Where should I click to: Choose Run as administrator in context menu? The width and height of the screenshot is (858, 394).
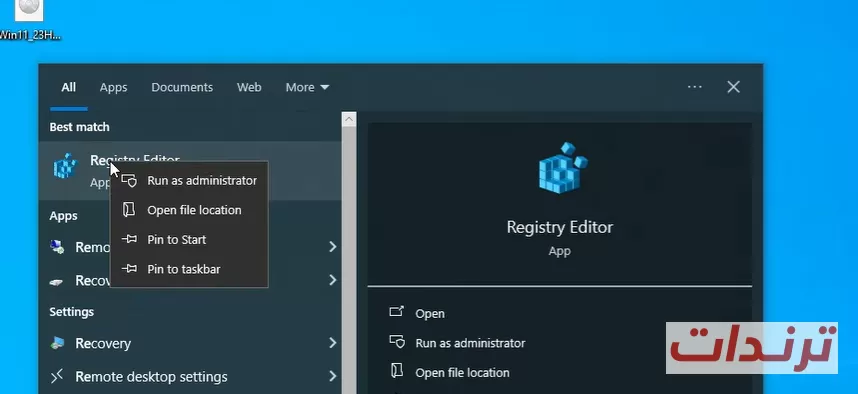point(189,181)
